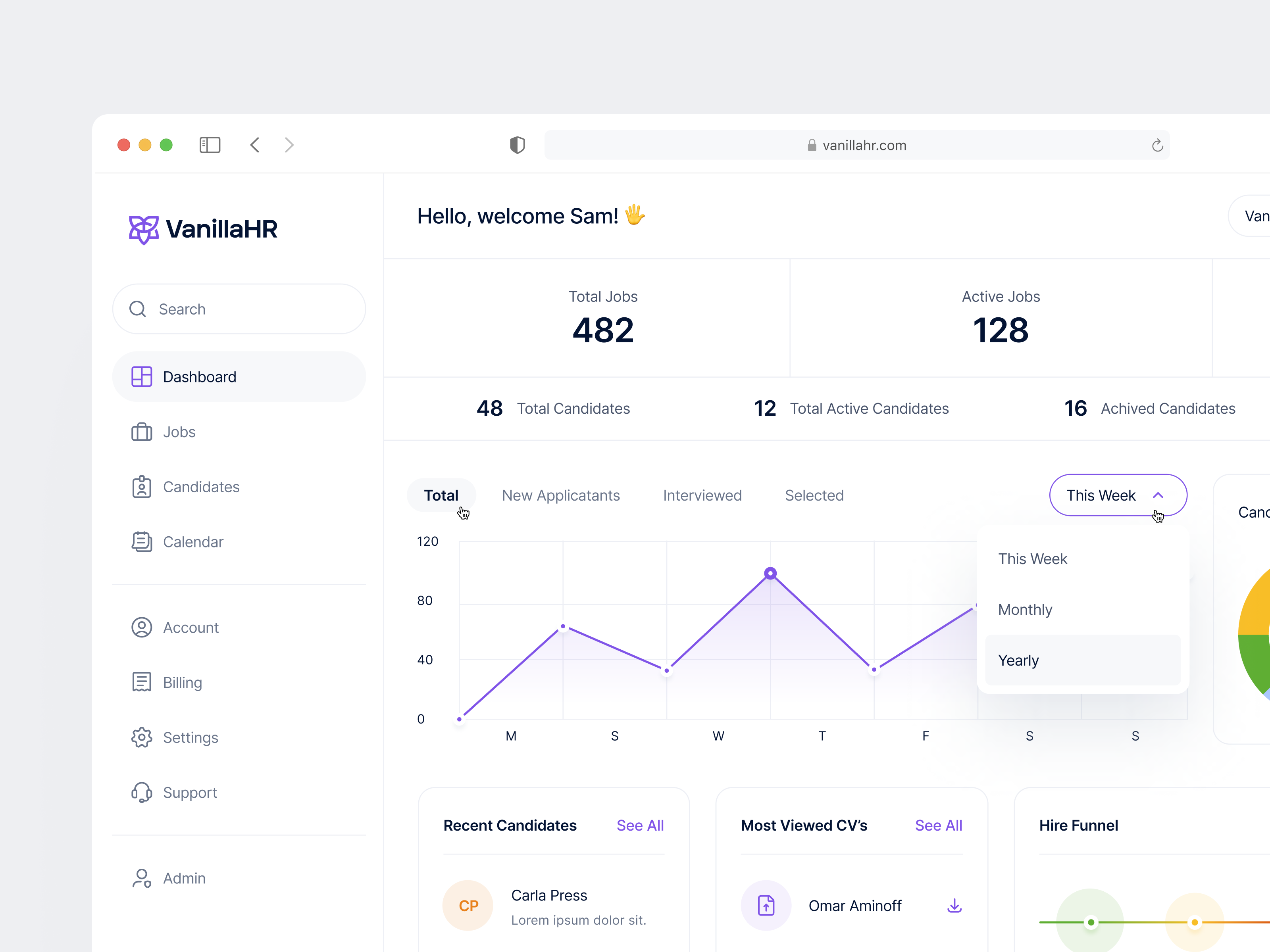
Task: Click Omar Aminoff's CV file icon
Action: [766, 906]
